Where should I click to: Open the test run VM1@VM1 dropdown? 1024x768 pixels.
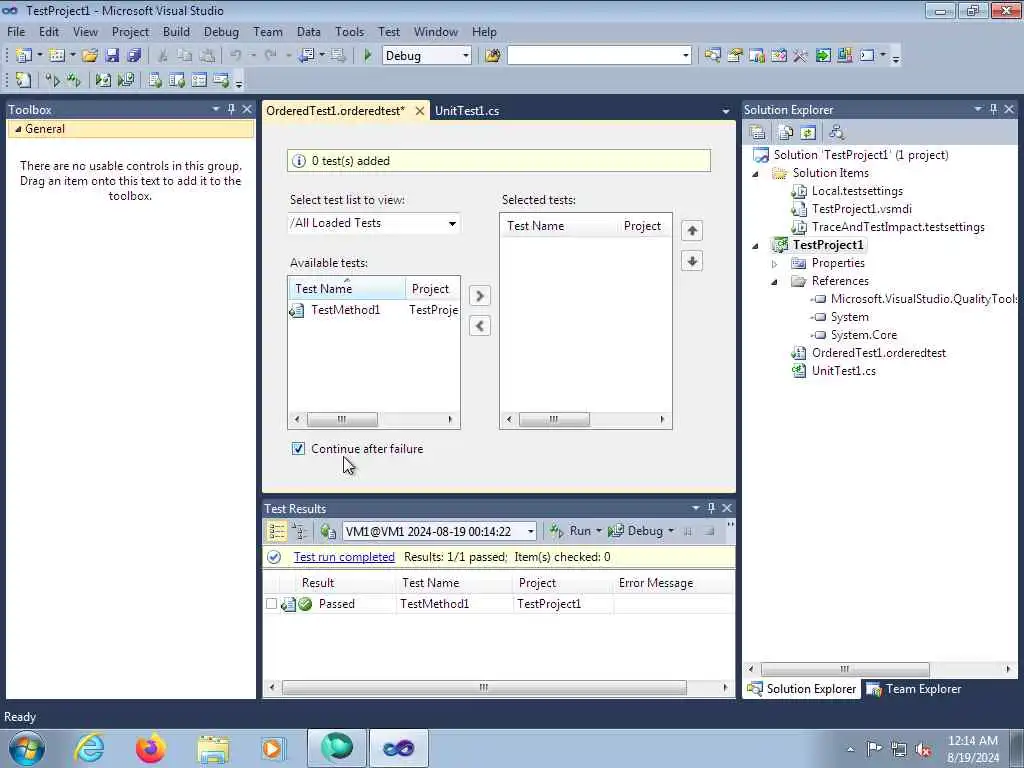[530, 532]
